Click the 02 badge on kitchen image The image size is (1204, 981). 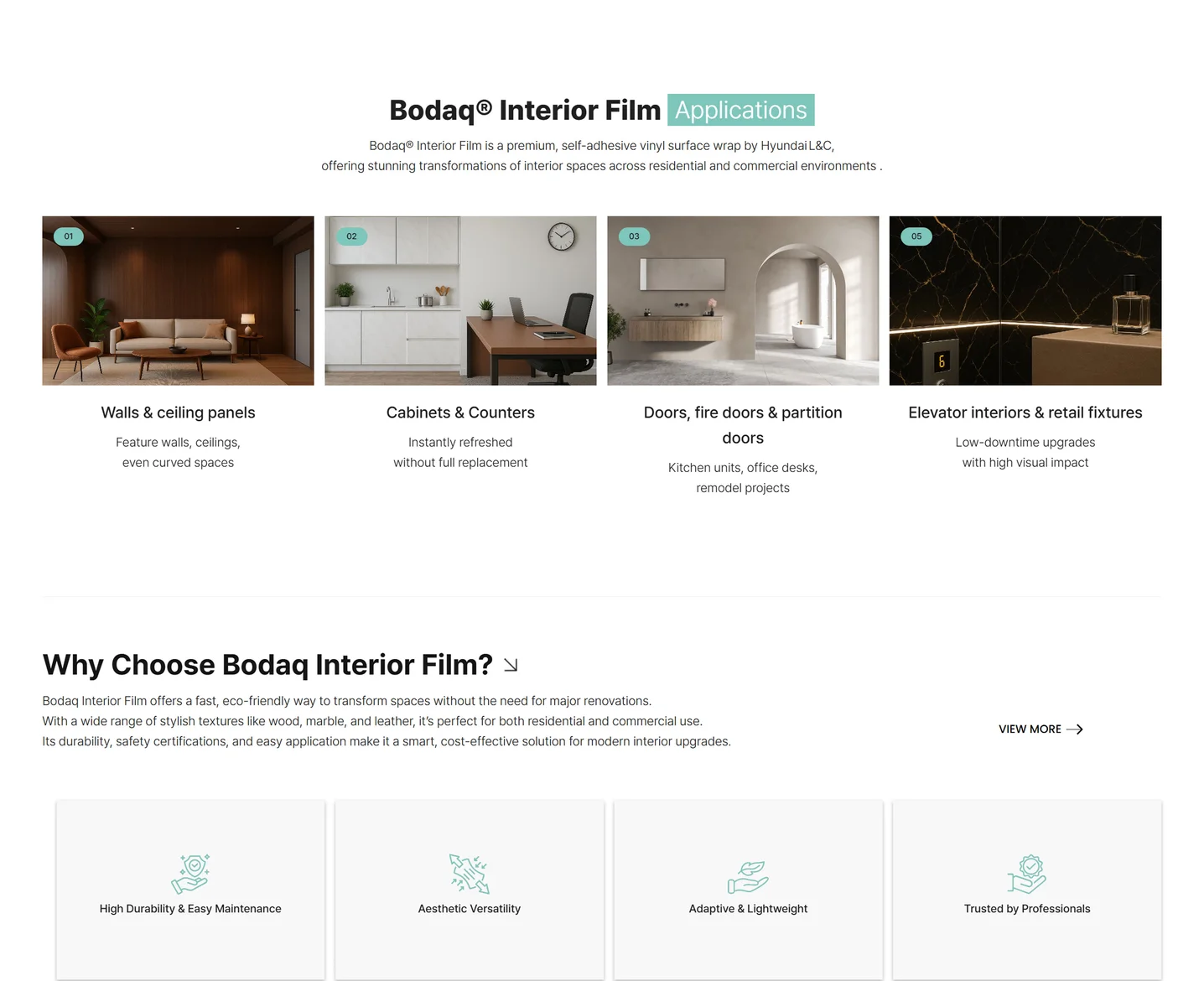tap(351, 236)
